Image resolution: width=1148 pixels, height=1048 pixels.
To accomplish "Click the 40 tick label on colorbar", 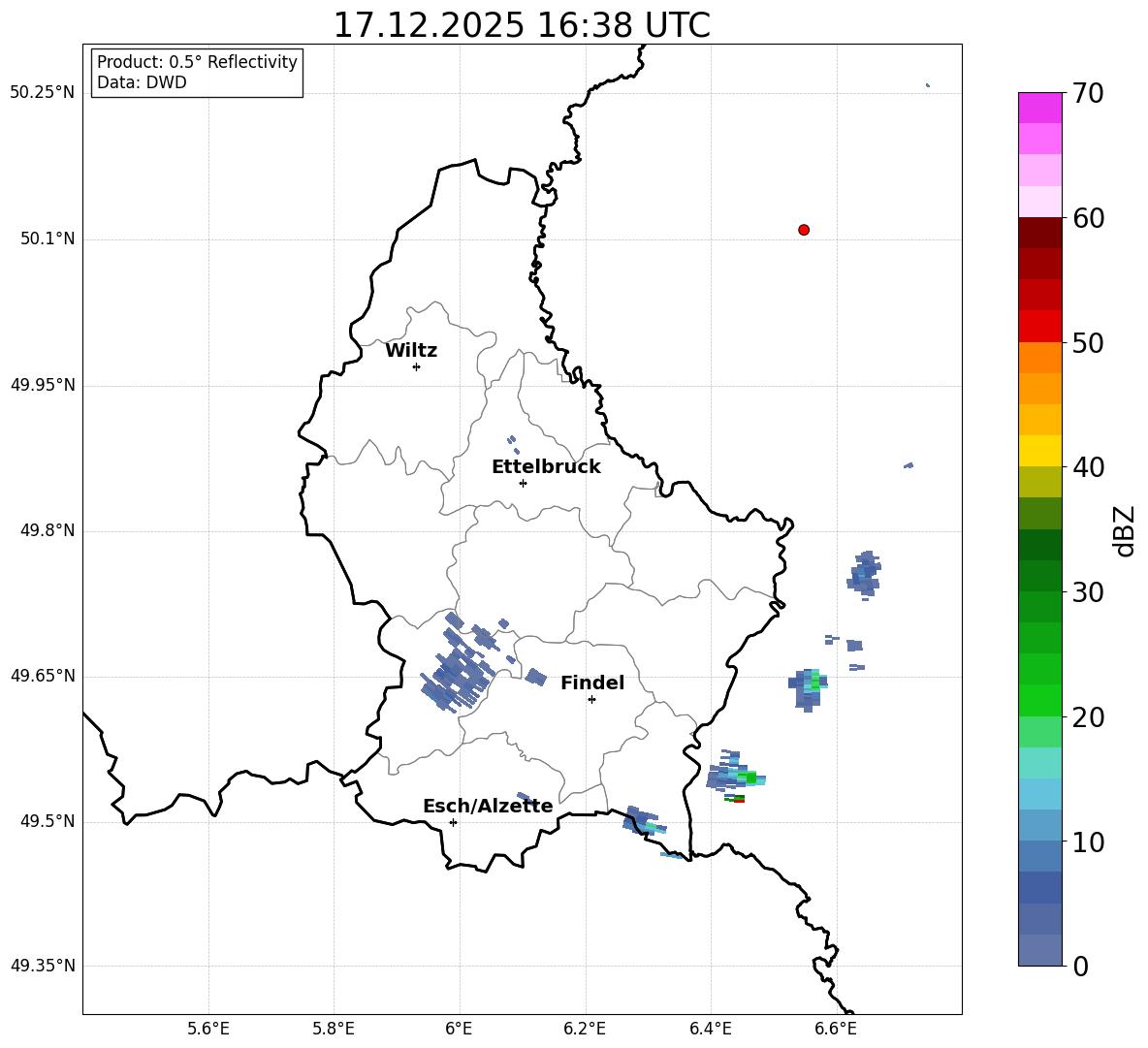I will (1088, 467).
